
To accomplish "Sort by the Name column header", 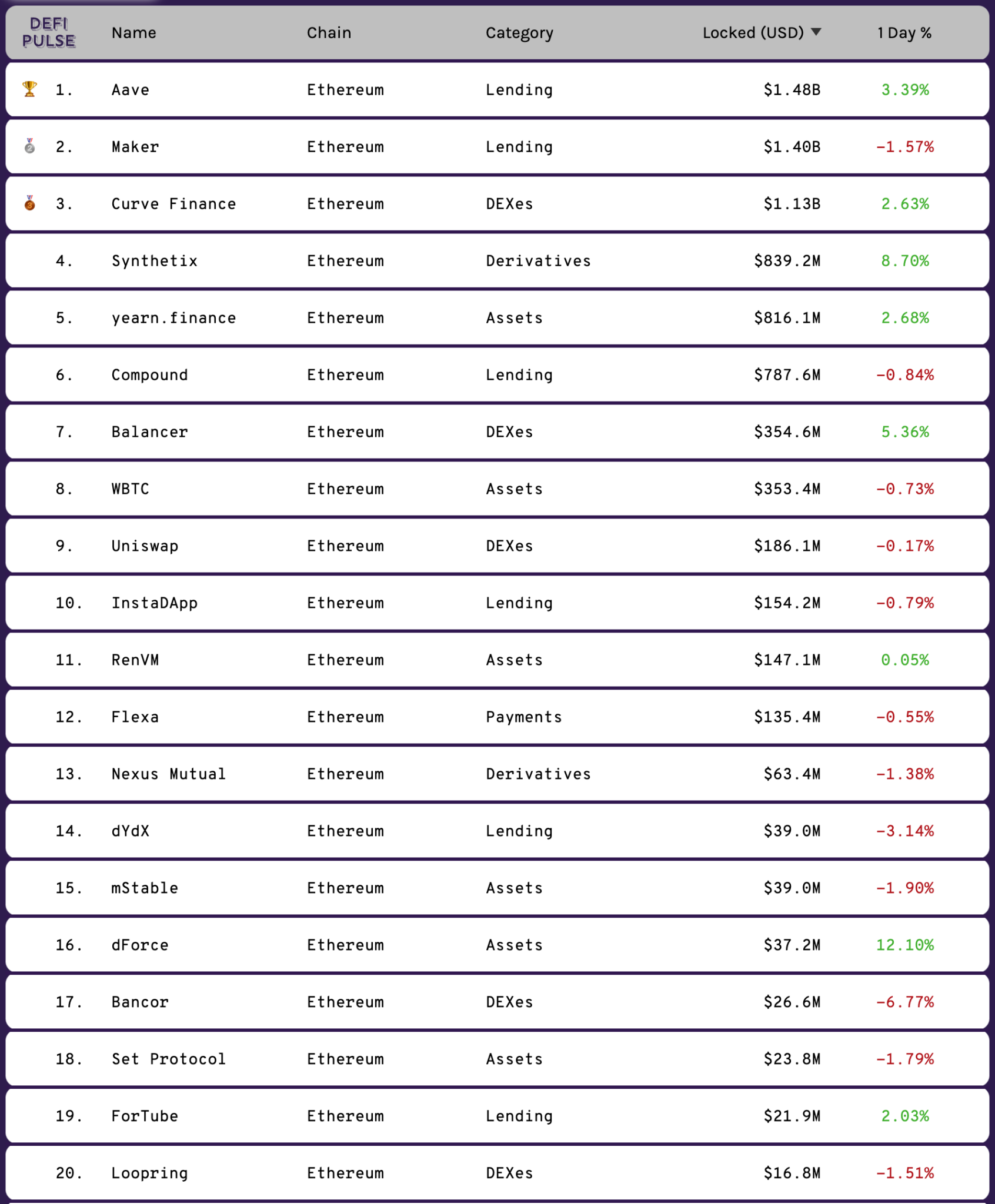I will tap(134, 32).
